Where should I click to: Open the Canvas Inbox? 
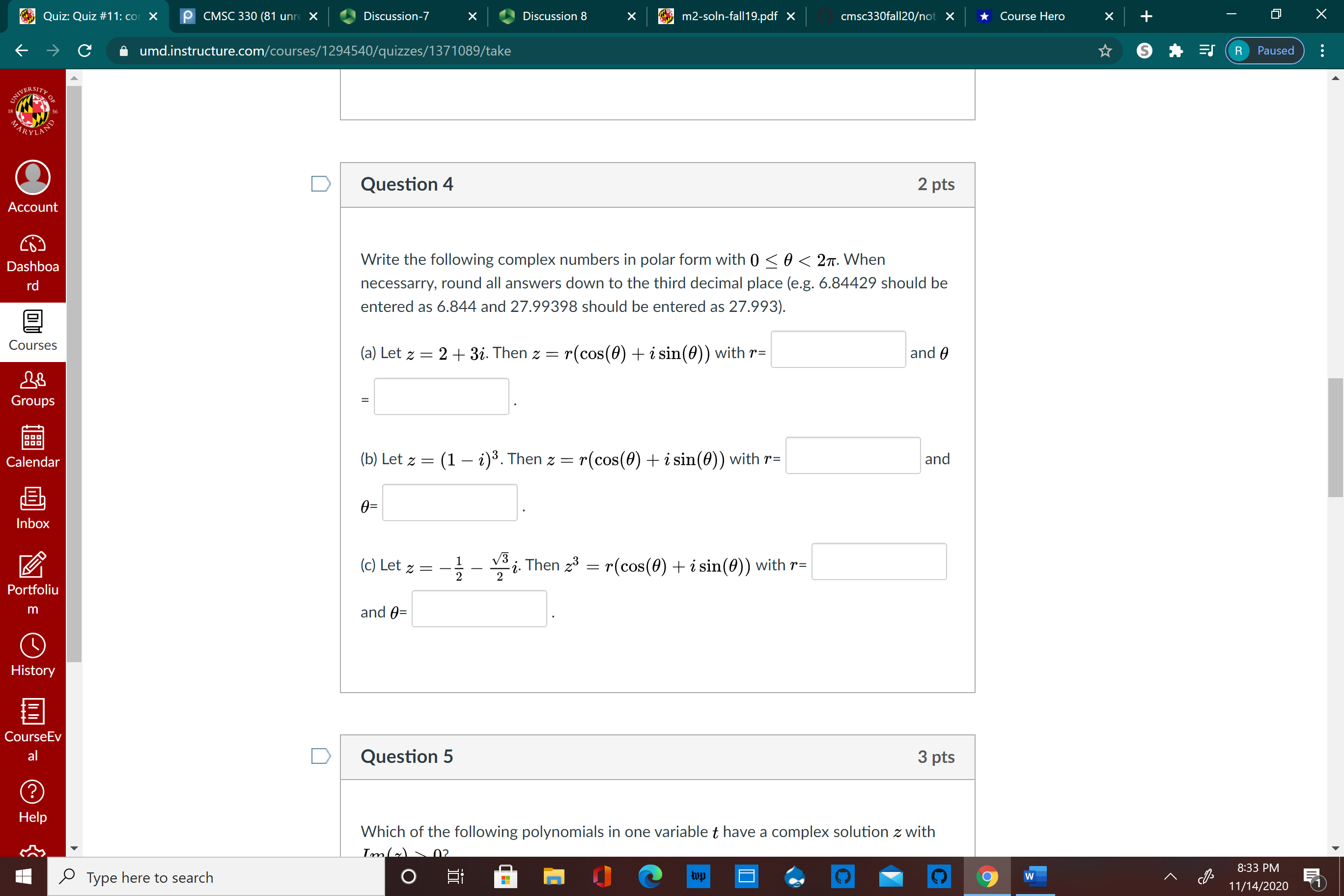tap(32, 507)
